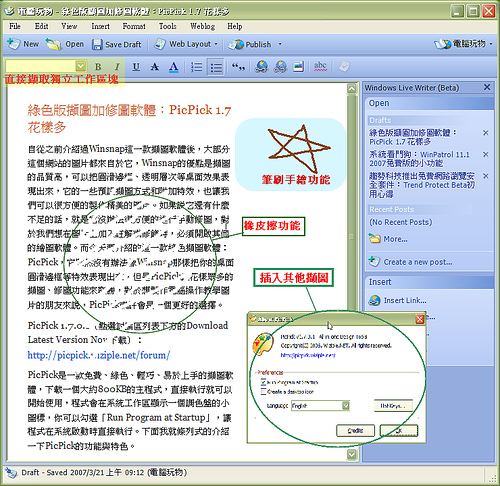This screenshot has width=500, height=486.
Task: Click the Insert Picture toolbar icon
Action: (298, 66)
